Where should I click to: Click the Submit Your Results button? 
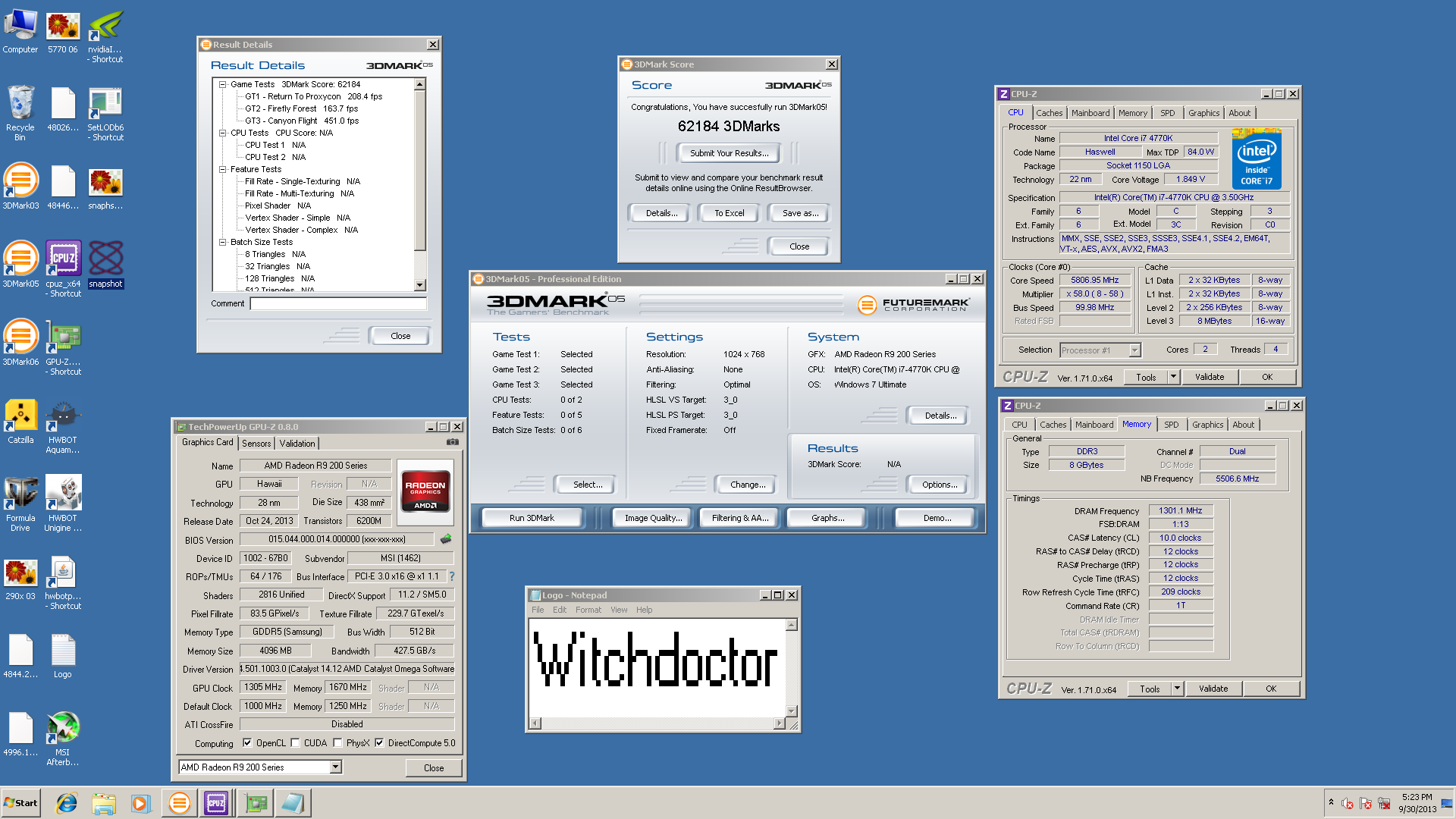[x=729, y=153]
